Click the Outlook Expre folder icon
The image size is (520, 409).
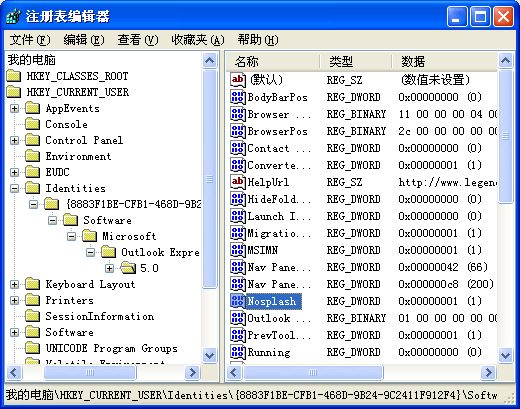pyautogui.click(x=109, y=252)
